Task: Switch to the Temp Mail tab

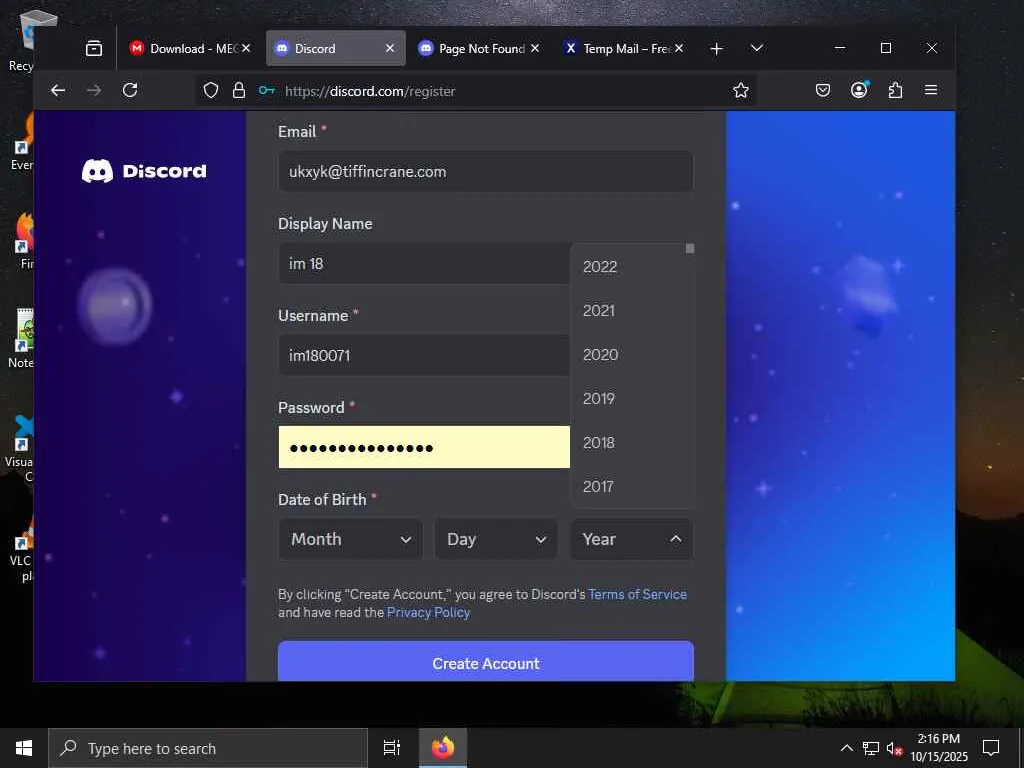Action: (624, 48)
